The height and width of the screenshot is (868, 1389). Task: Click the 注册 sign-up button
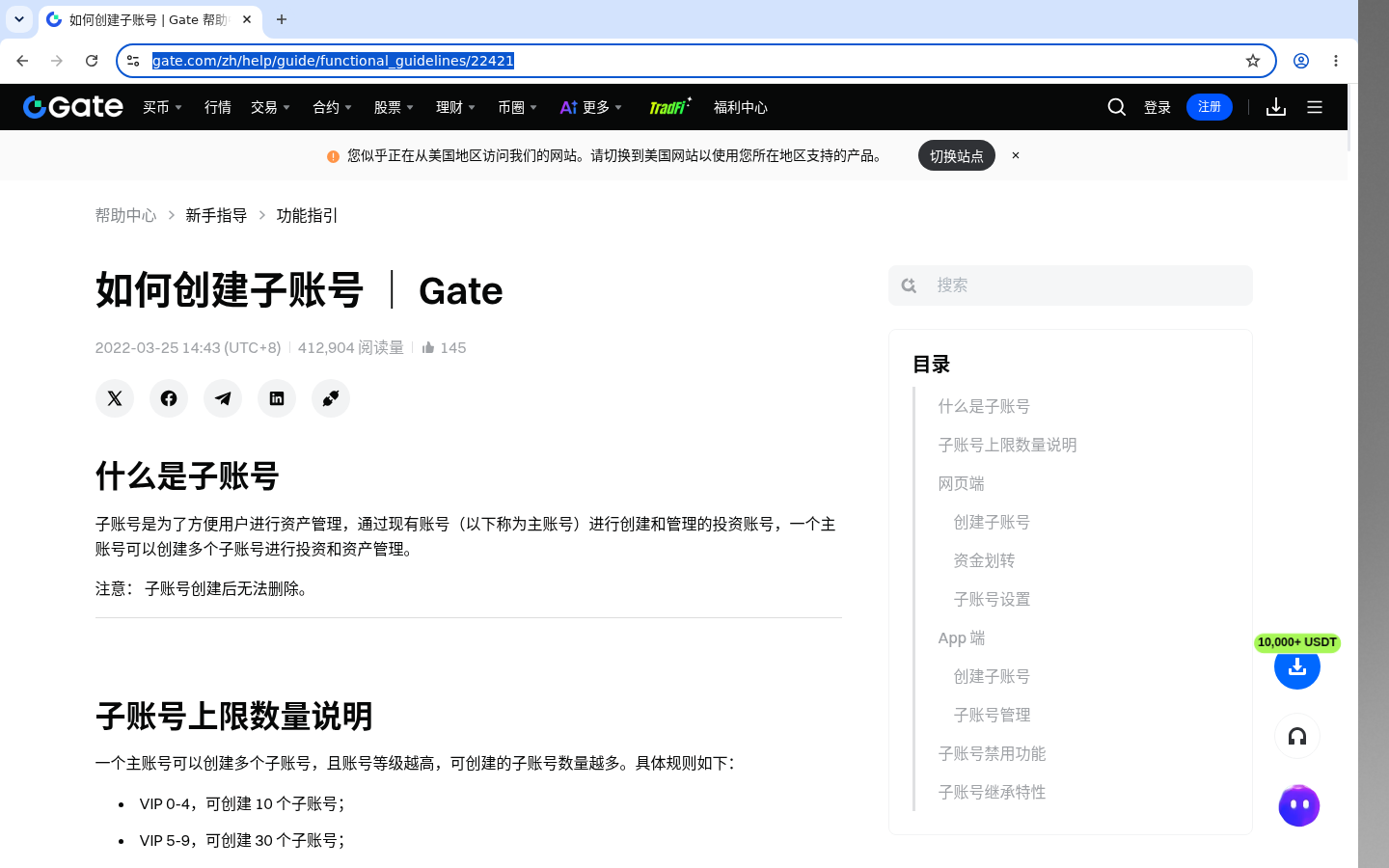1210,107
